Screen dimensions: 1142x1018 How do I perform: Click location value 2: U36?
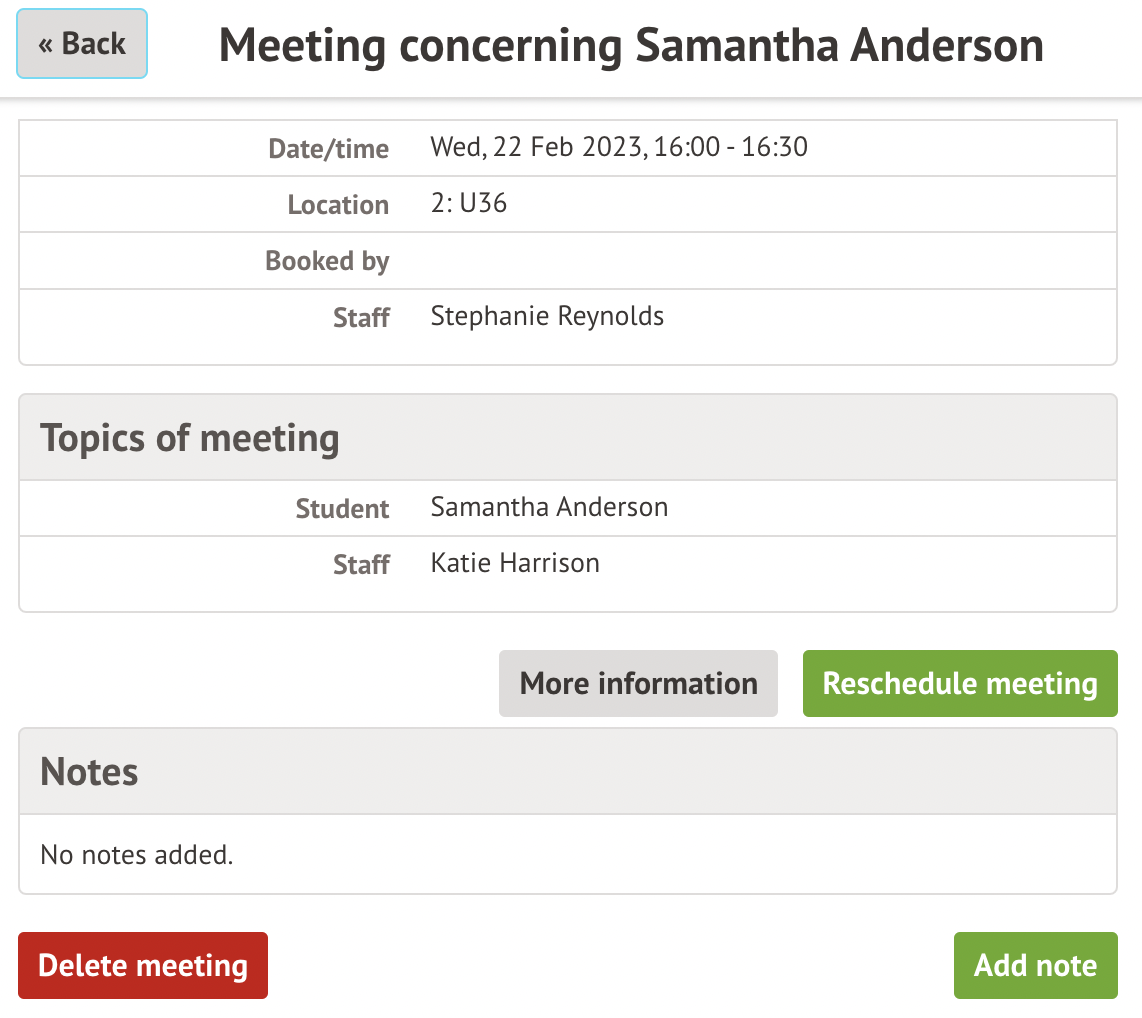469,204
